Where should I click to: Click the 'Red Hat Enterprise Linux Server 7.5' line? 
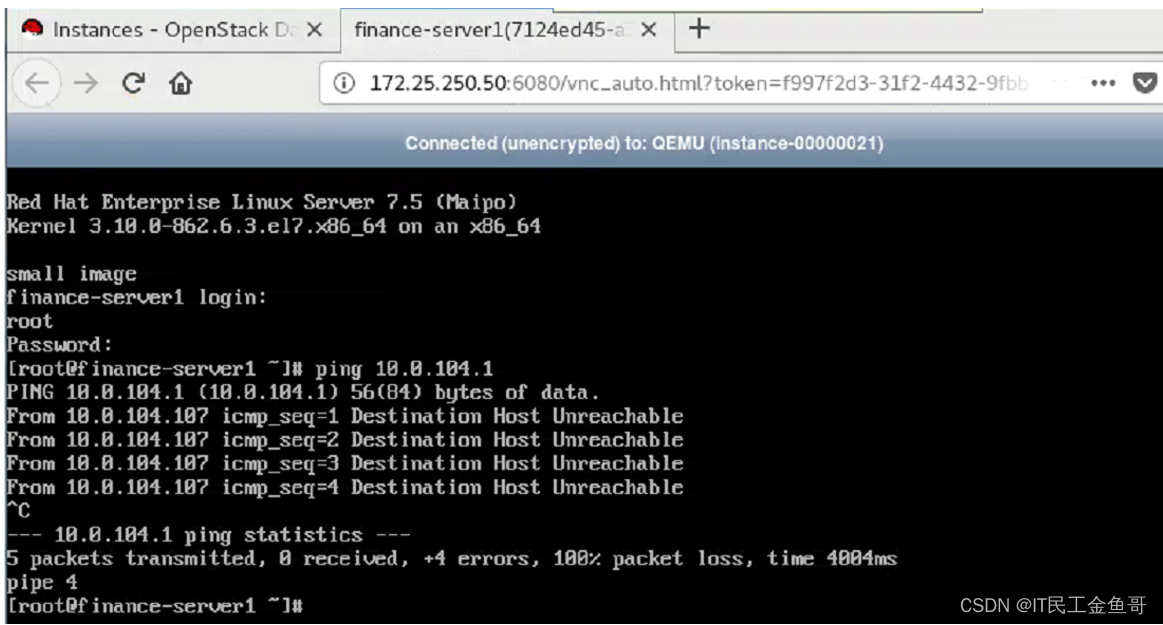click(261, 202)
